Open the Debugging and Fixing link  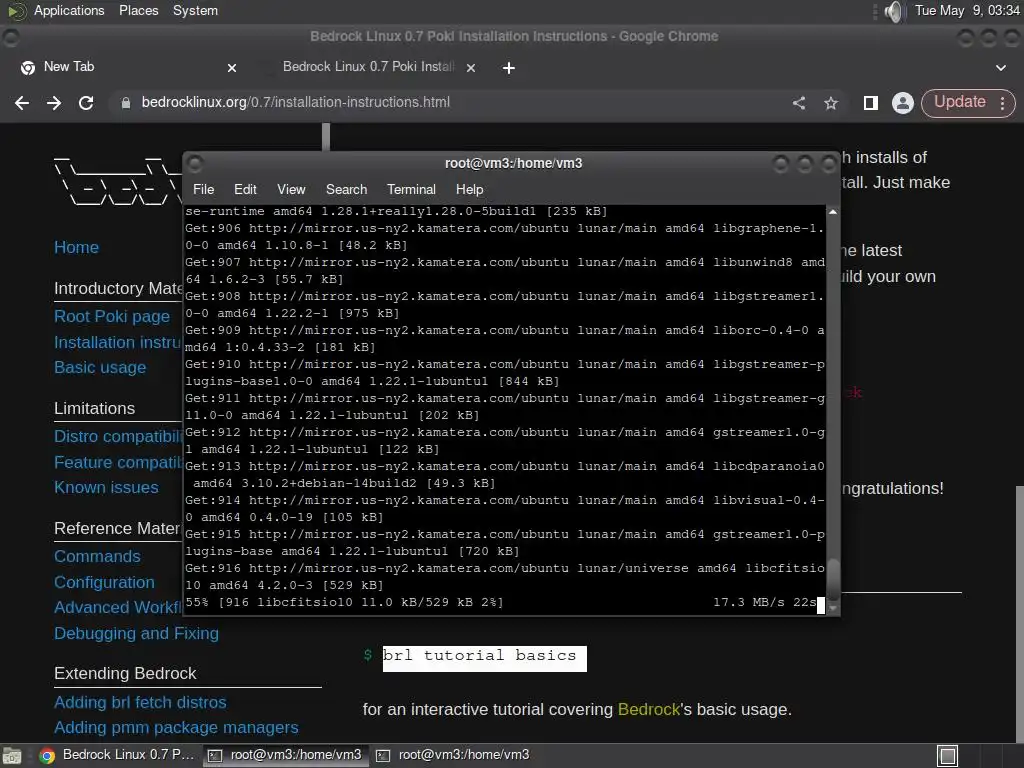(x=136, y=633)
